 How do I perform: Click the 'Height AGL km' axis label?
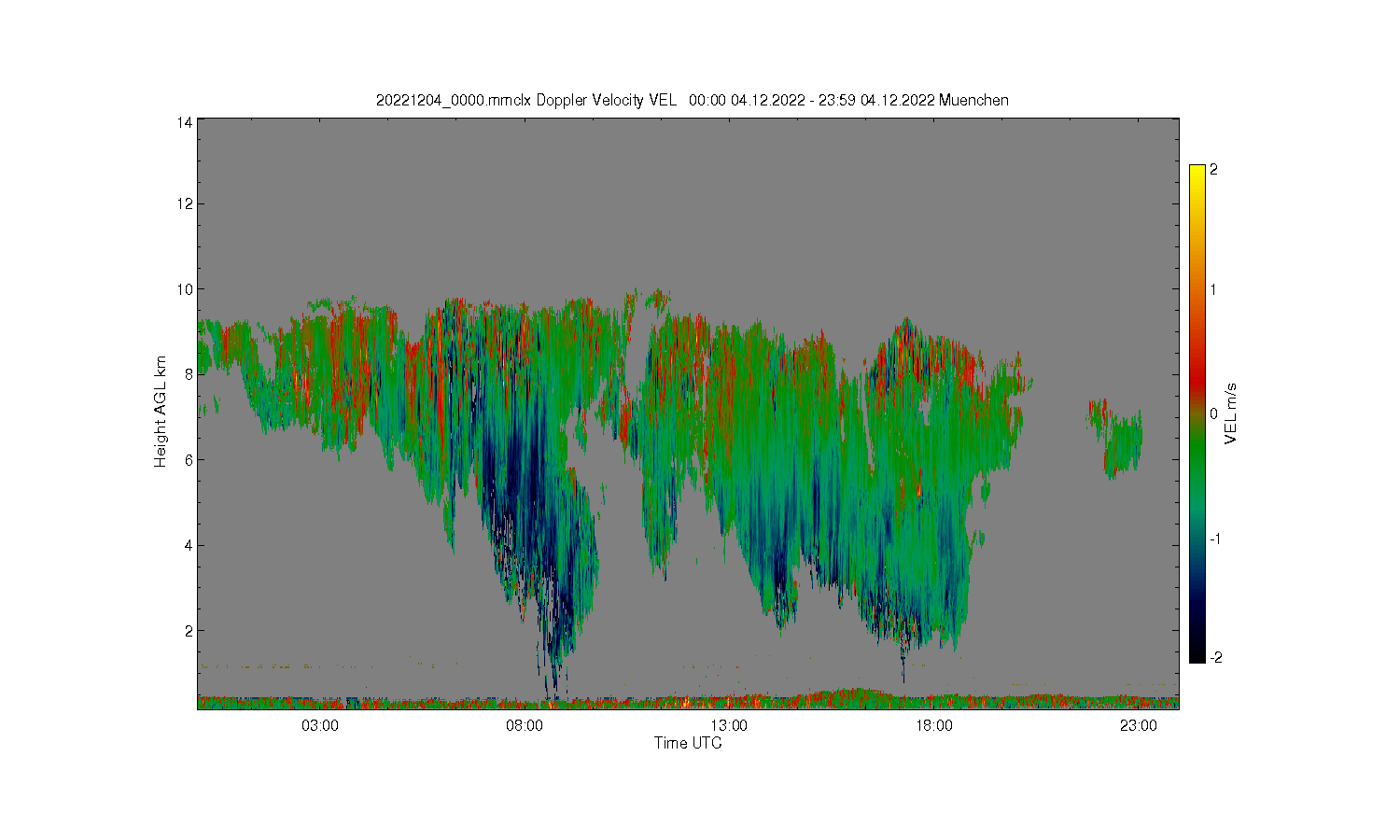click(161, 412)
